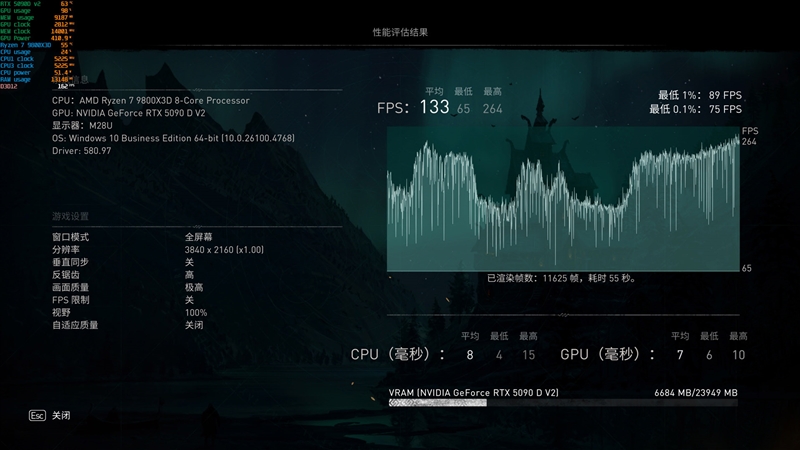Click the FPS history graph
The height and width of the screenshot is (450, 800).
pyautogui.click(x=563, y=199)
